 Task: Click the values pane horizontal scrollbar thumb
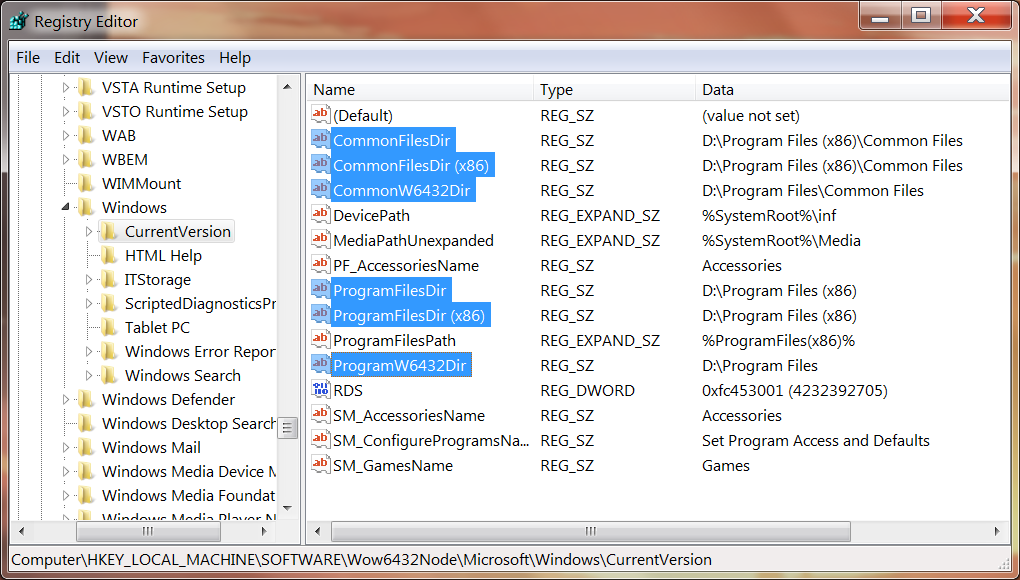591,531
